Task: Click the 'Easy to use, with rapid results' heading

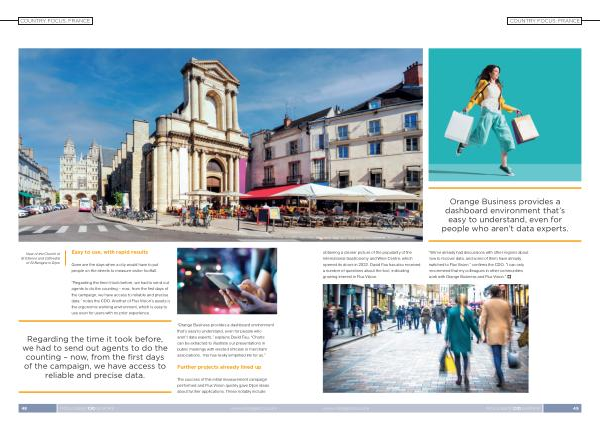Action: pos(109,252)
